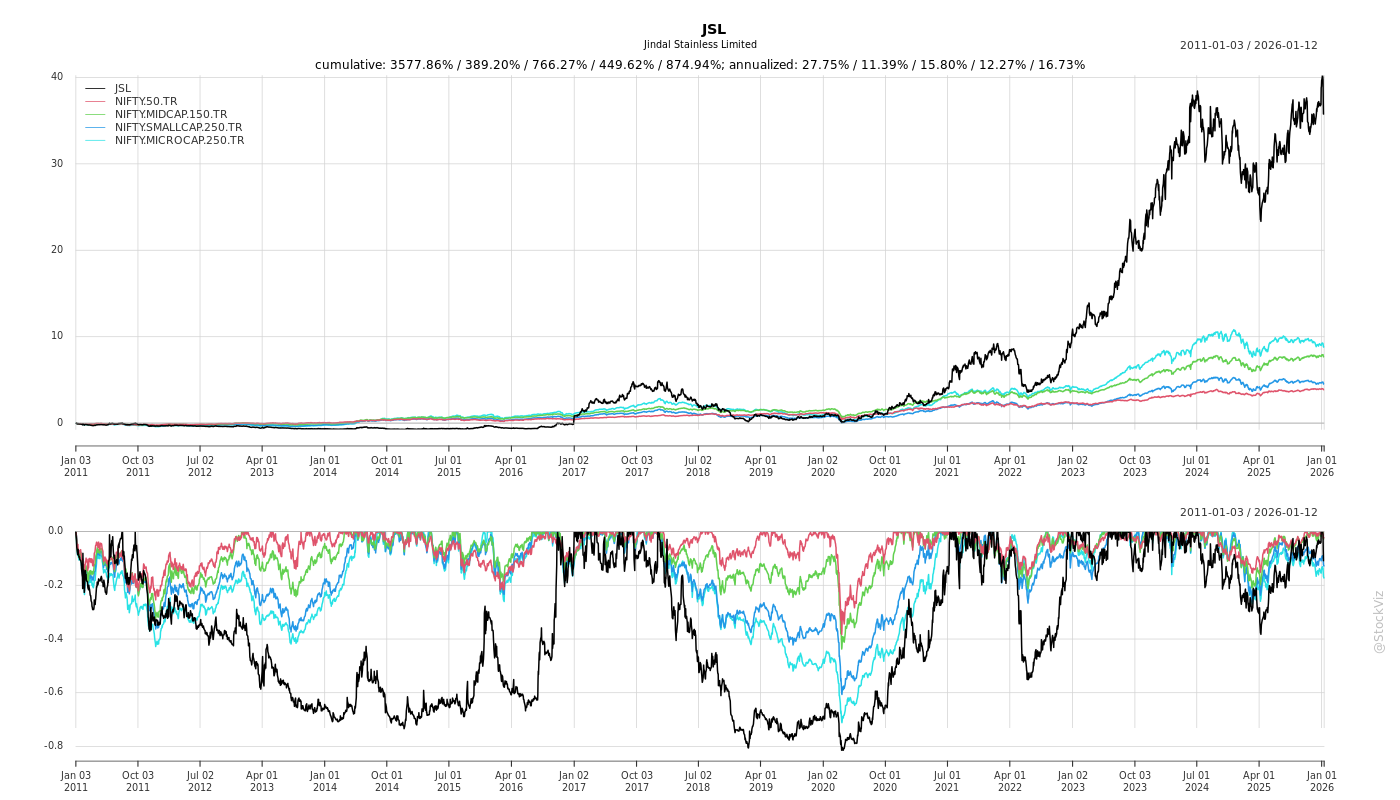1400x800 pixels.
Task: Click the black JSL legend line swatch
Action: pos(95,89)
